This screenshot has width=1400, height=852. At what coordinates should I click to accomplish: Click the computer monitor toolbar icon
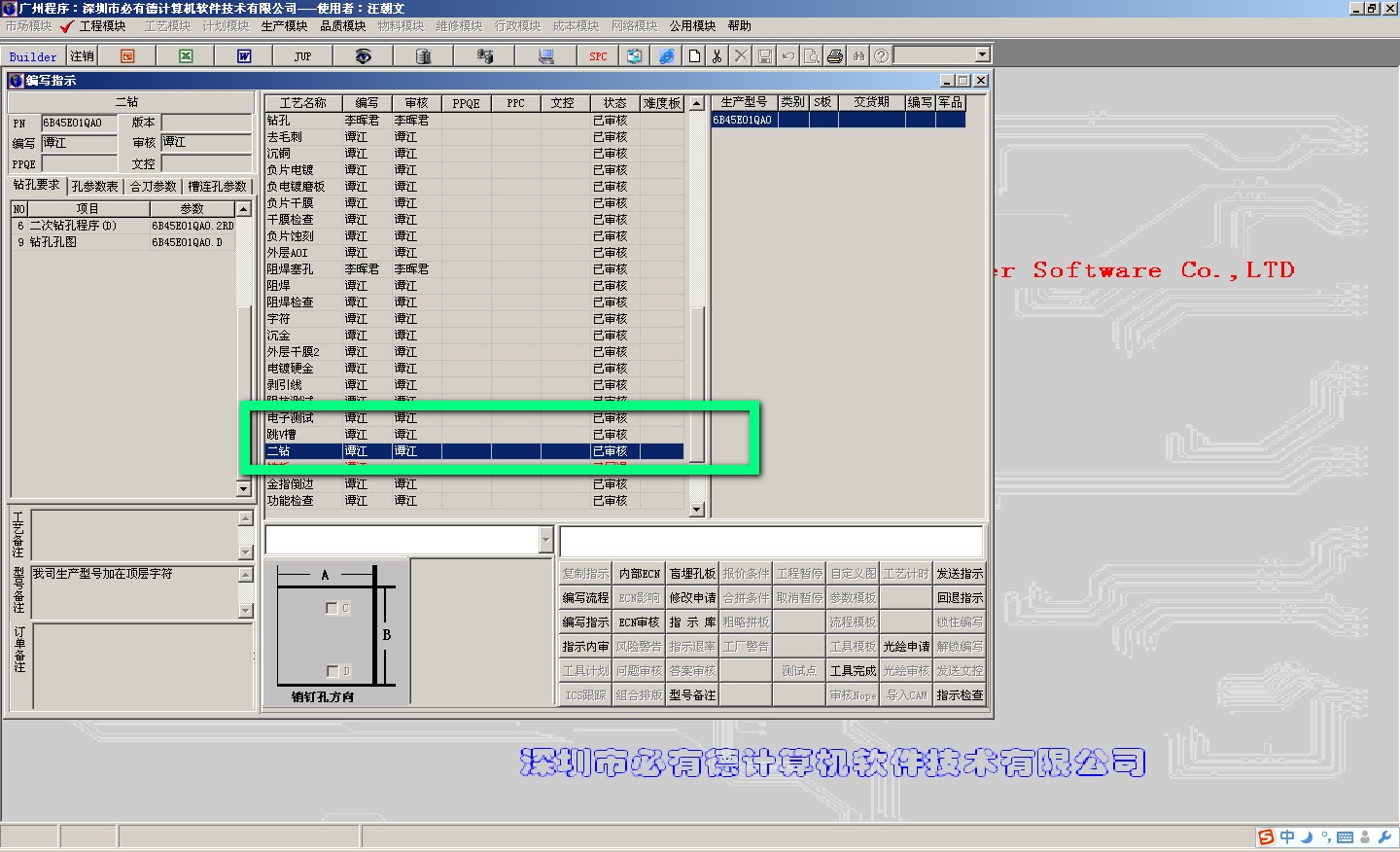pyautogui.click(x=546, y=56)
